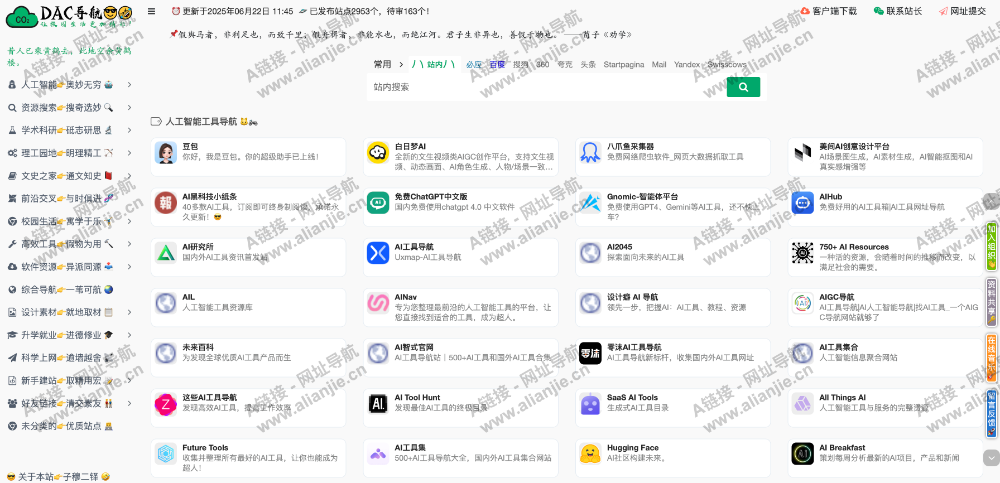The image size is (1000, 483).
Task: Open the AIHub blue chat icon
Action: coord(802,203)
